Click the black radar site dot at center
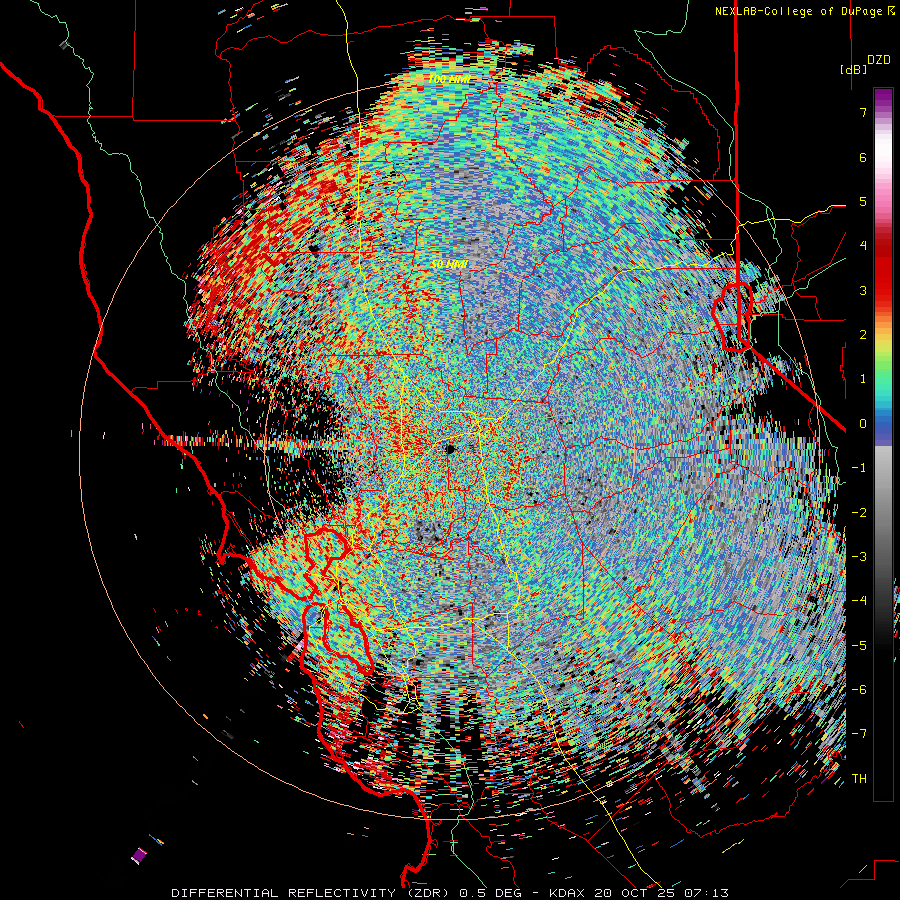900x900 pixels. pos(450,449)
